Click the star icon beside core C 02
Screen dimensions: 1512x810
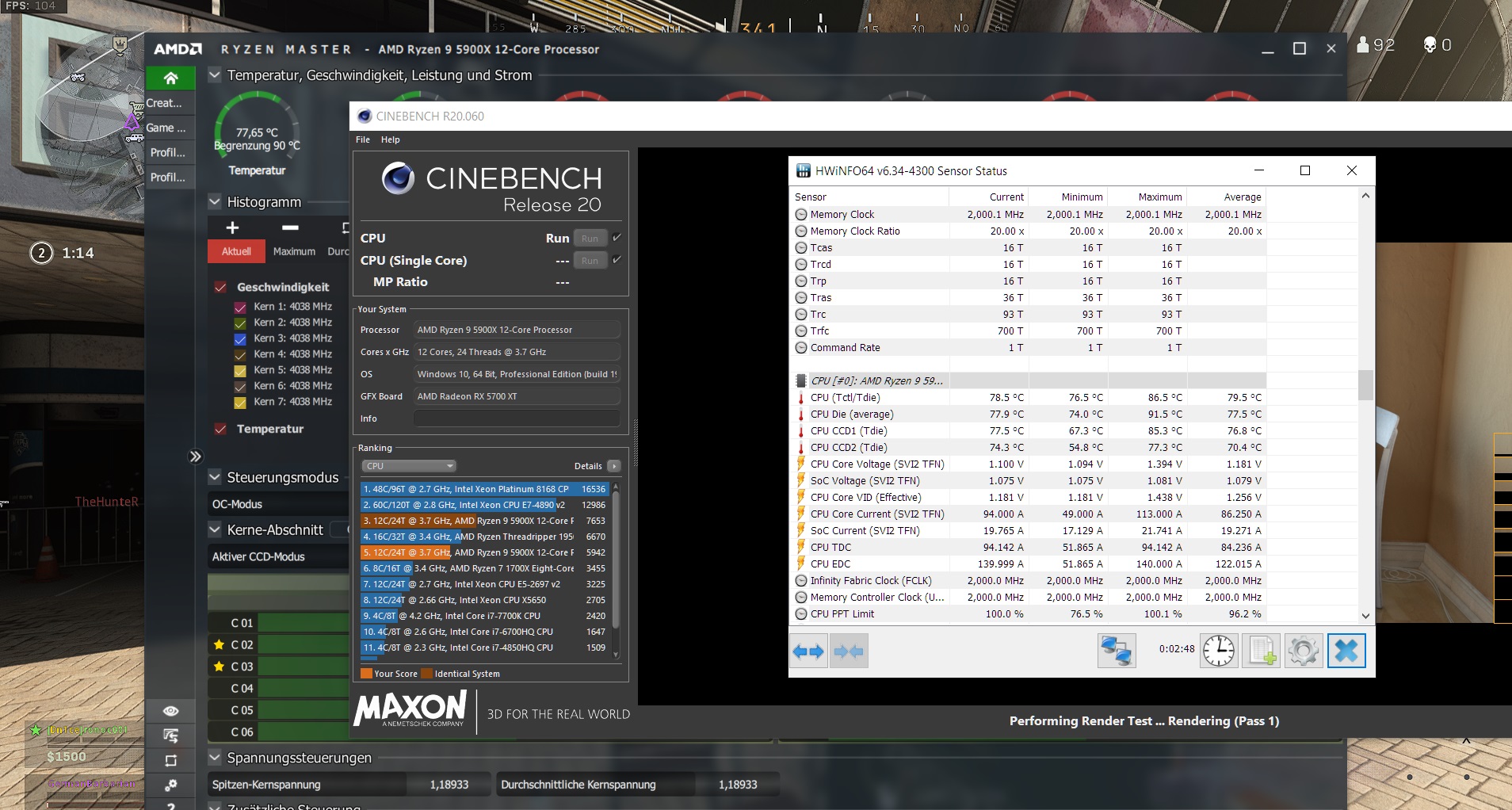[x=220, y=644]
